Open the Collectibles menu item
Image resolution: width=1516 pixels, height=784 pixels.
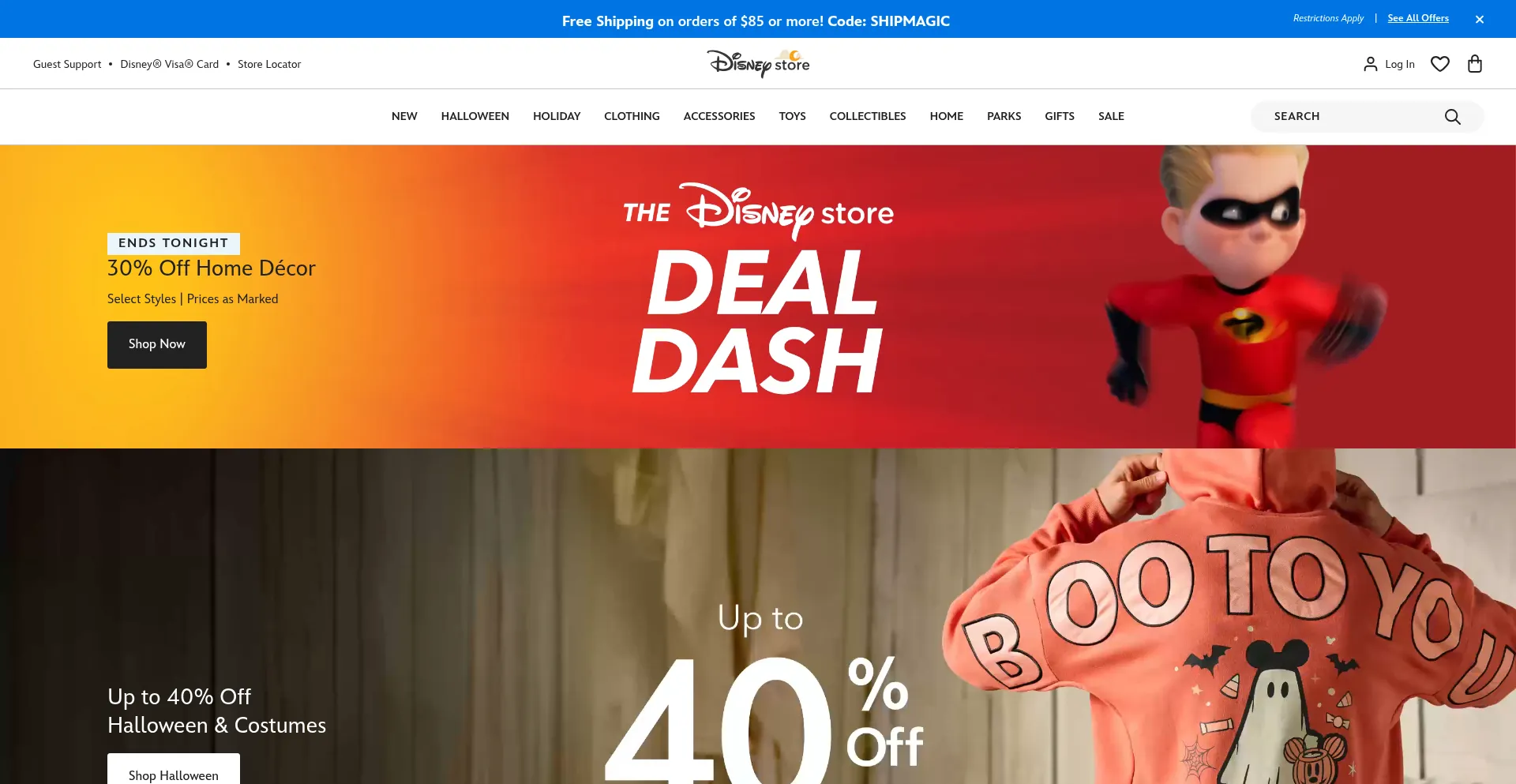tap(868, 116)
